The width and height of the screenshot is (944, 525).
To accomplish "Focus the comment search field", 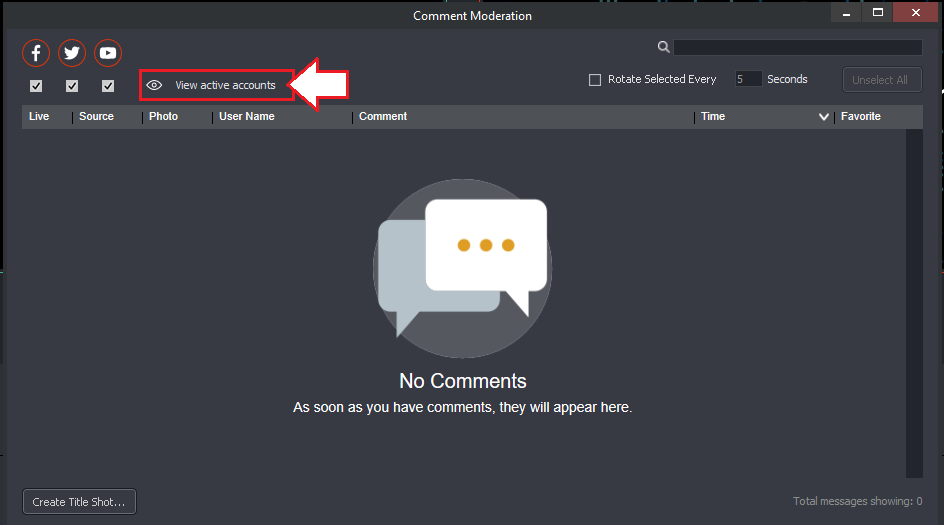I will [798, 47].
